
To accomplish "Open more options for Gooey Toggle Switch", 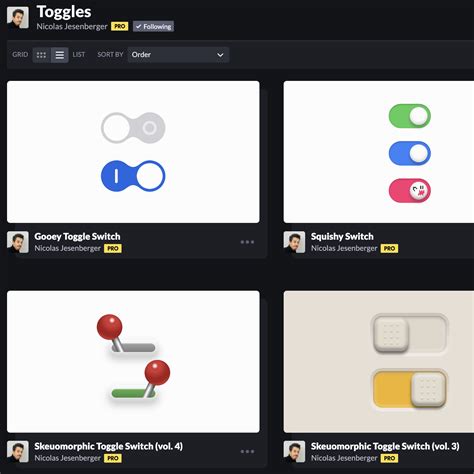I will [247, 242].
